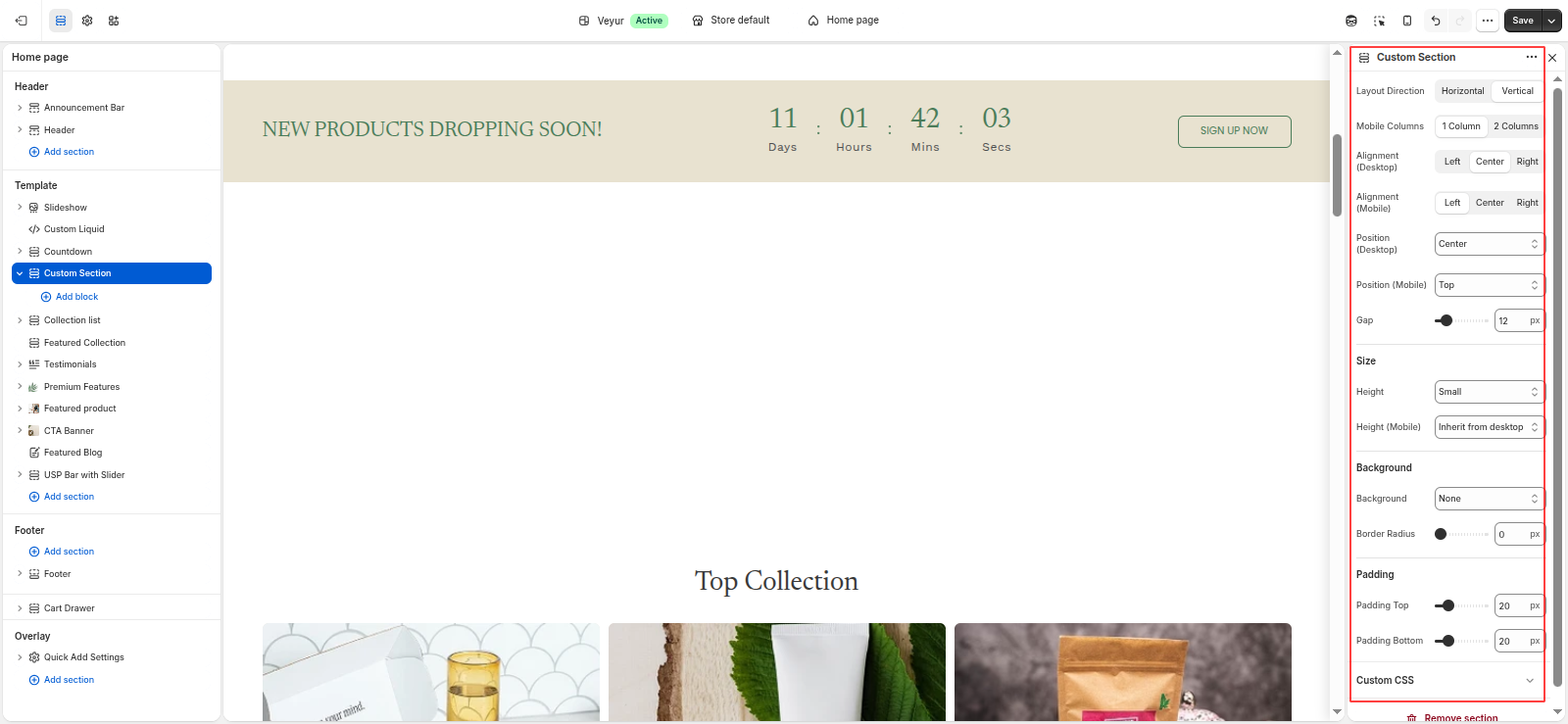The width and height of the screenshot is (1568, 724).
Task: Click the Sidekick assistant icon in top bar
Action: [1351, 21]
